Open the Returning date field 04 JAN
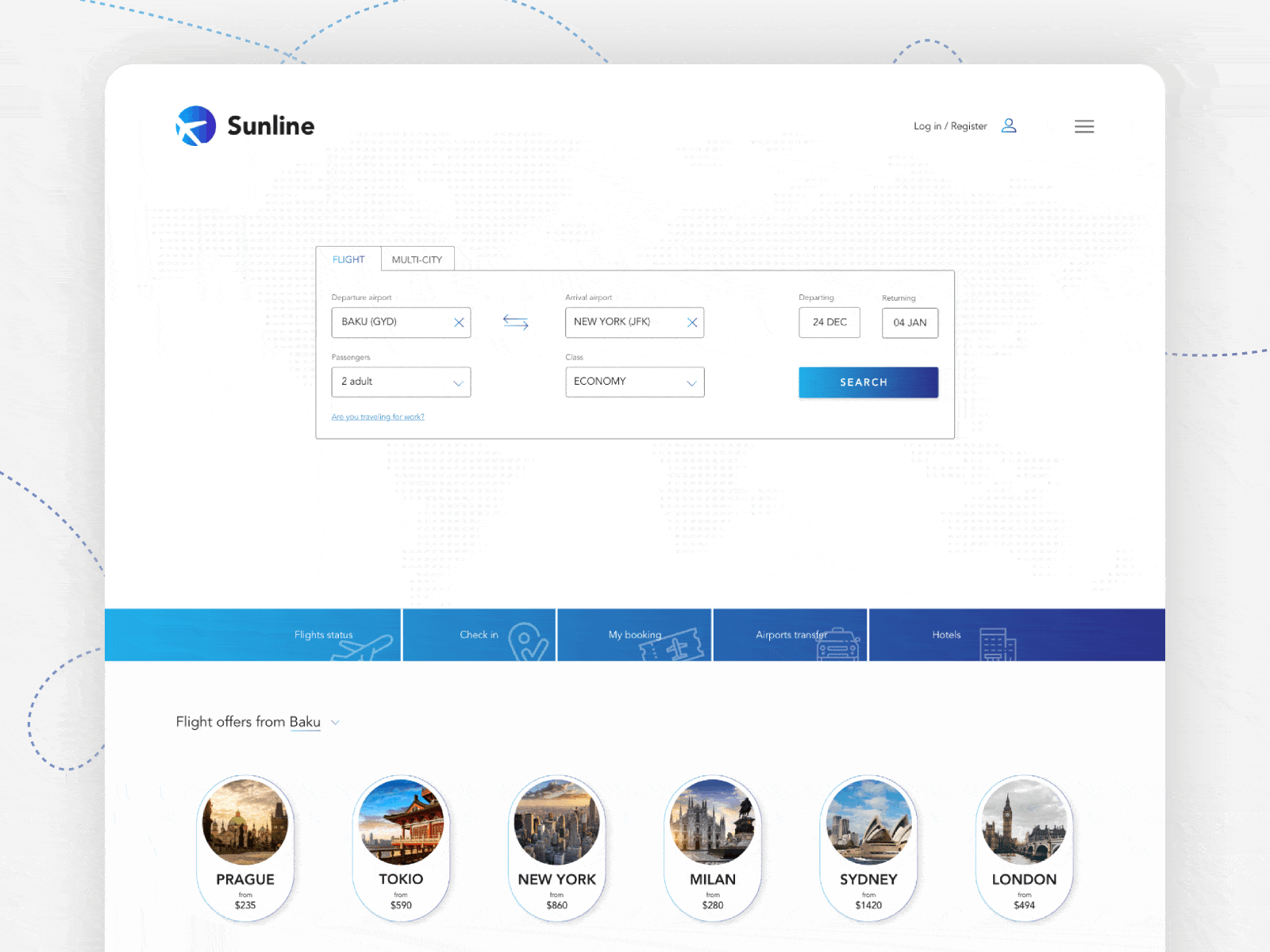Screen dimensions: 1270x952 point(910,323)
